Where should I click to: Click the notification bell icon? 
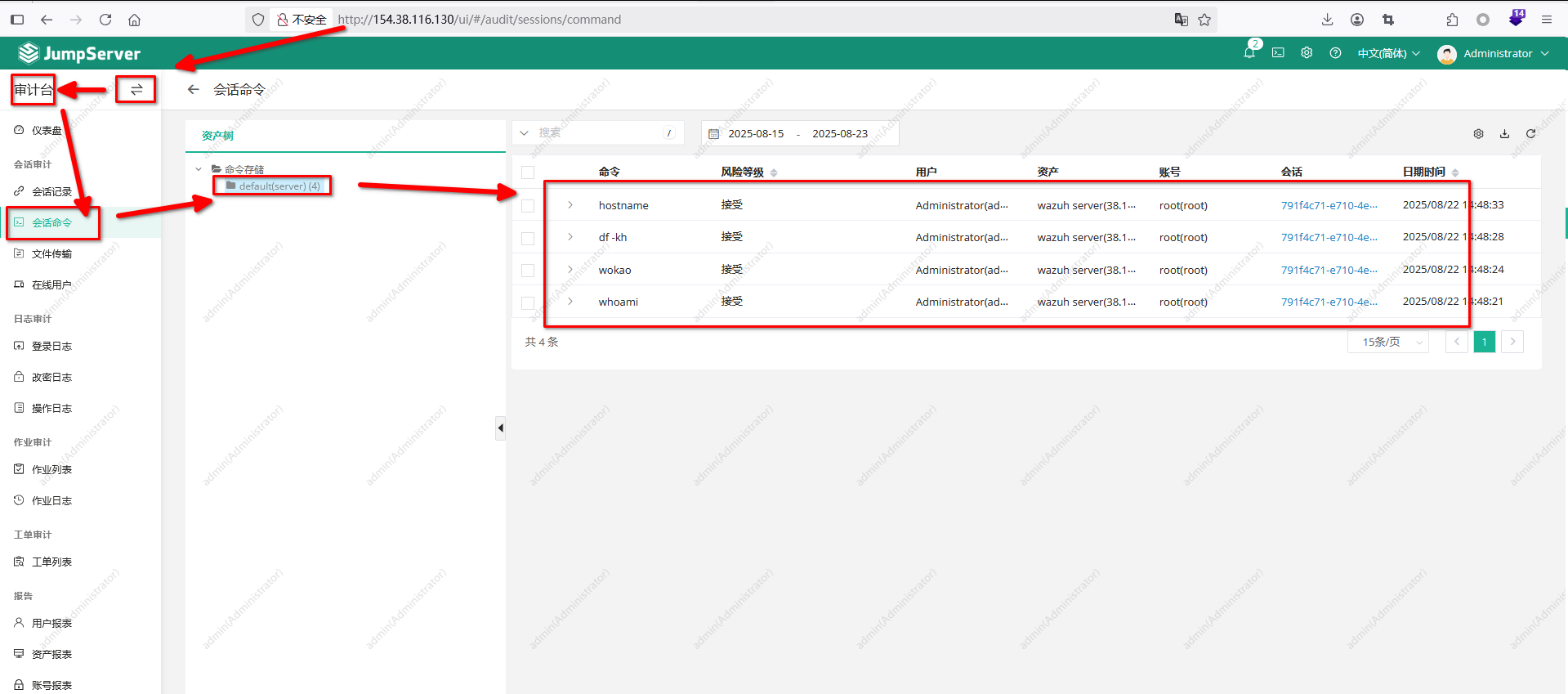point(1249,53)
